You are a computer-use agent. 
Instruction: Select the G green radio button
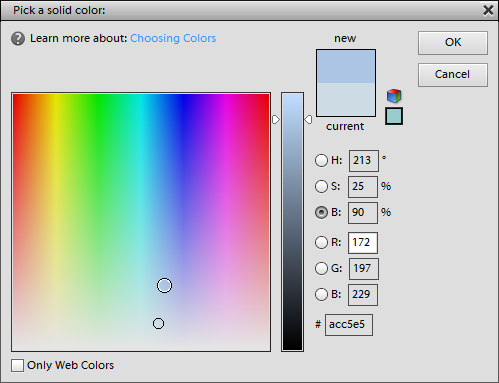click(321, 268)
